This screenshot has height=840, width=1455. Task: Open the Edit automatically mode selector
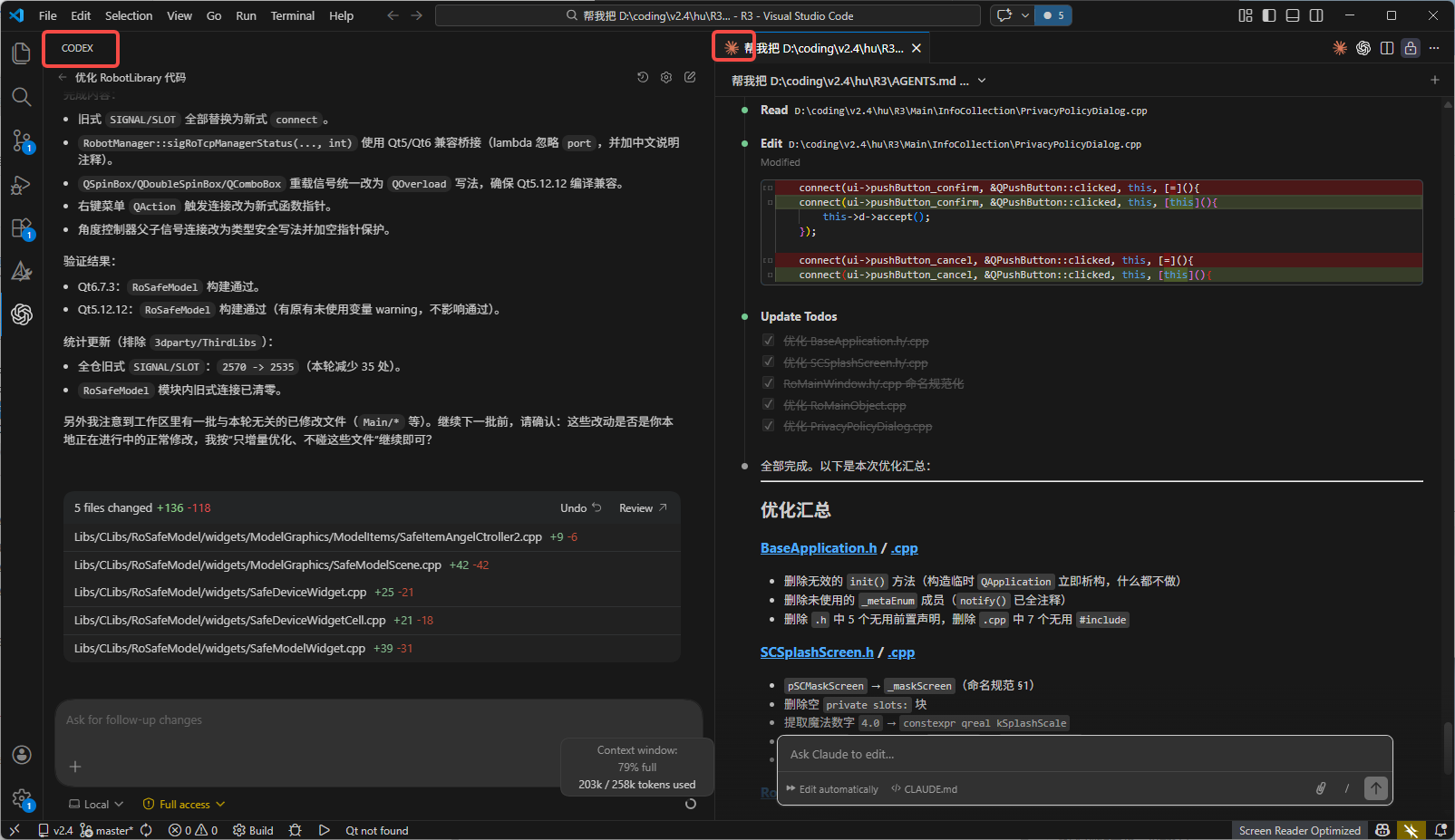click(832, 789)
